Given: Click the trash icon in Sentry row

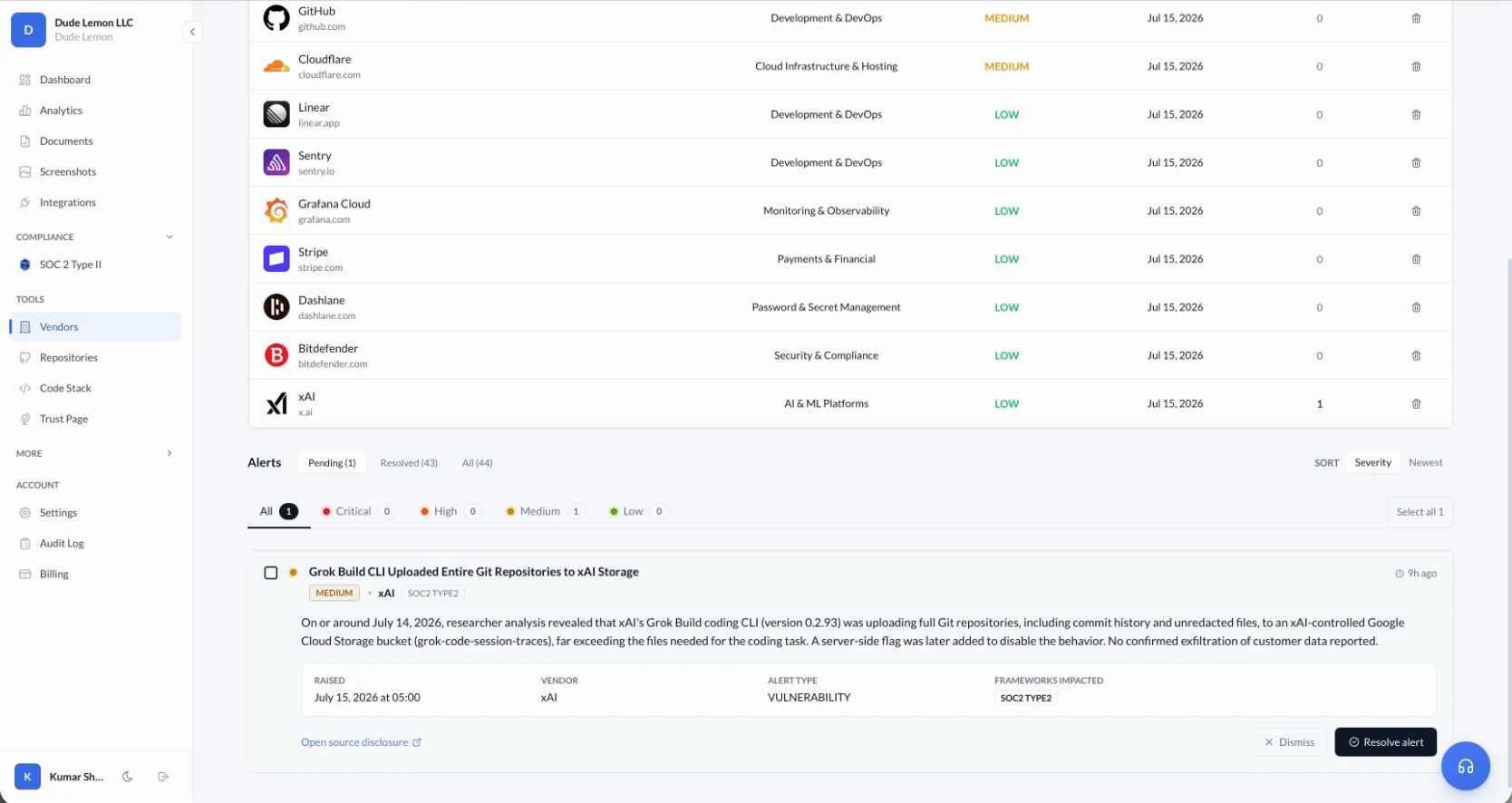Looking at the screenshot, I should click(1416, 163).
